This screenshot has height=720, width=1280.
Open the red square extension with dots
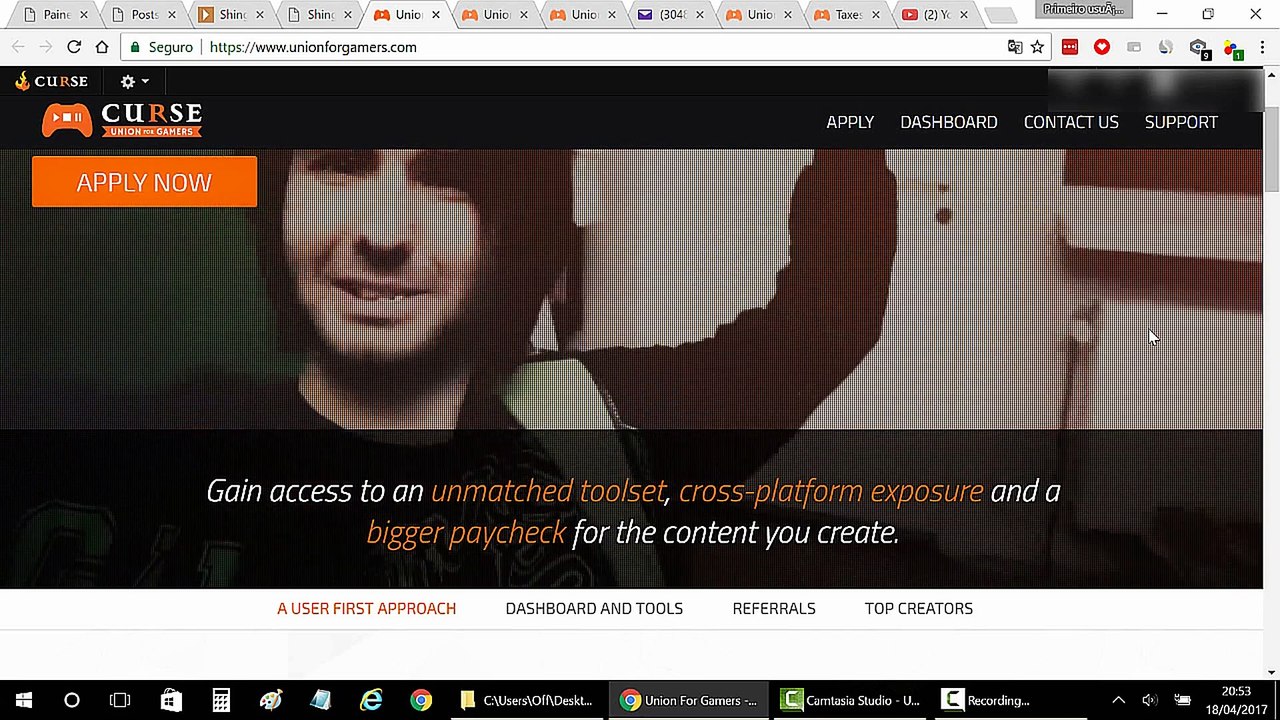[x=1070, y=47]
